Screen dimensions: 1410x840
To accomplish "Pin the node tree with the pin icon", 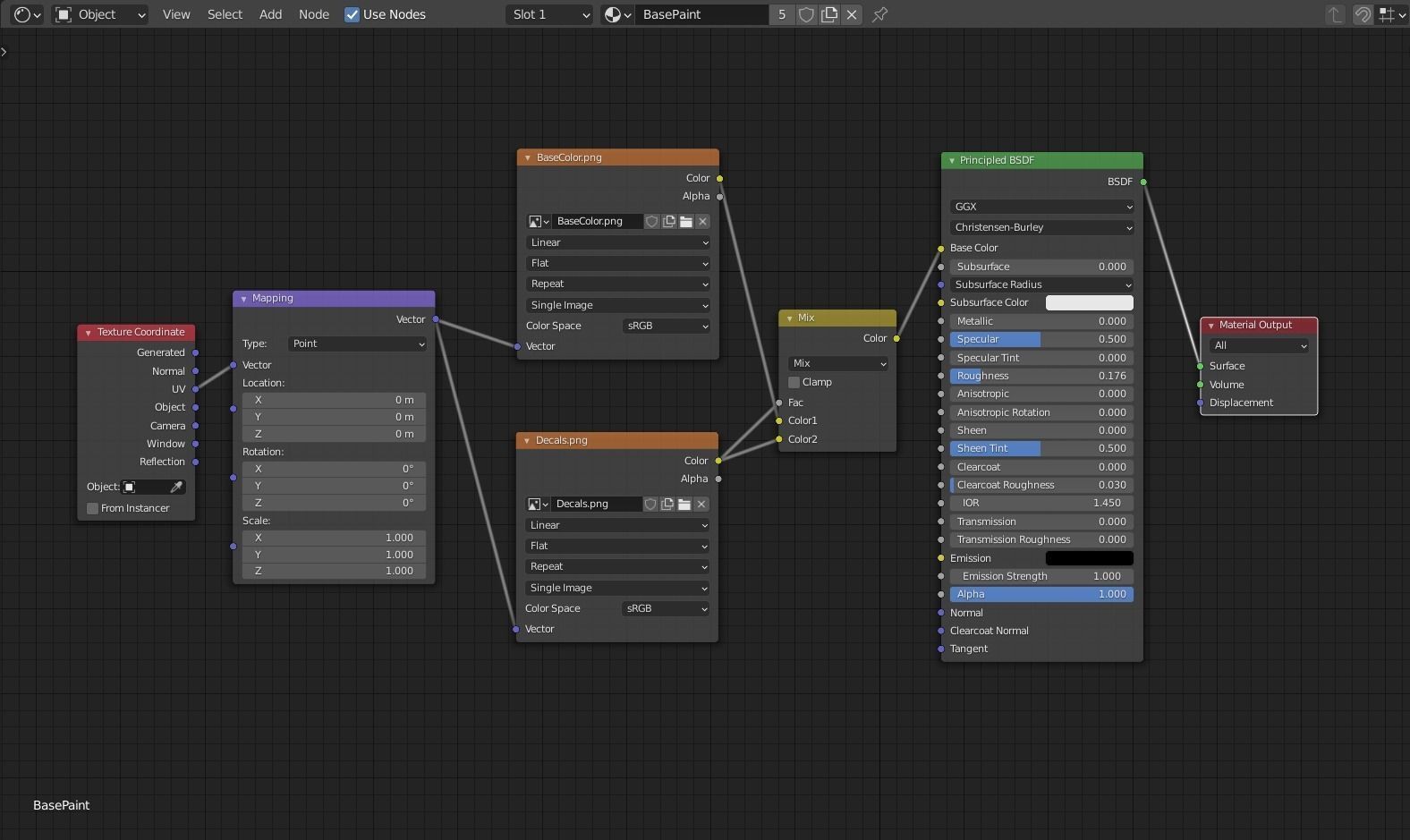I will [880, 14].
